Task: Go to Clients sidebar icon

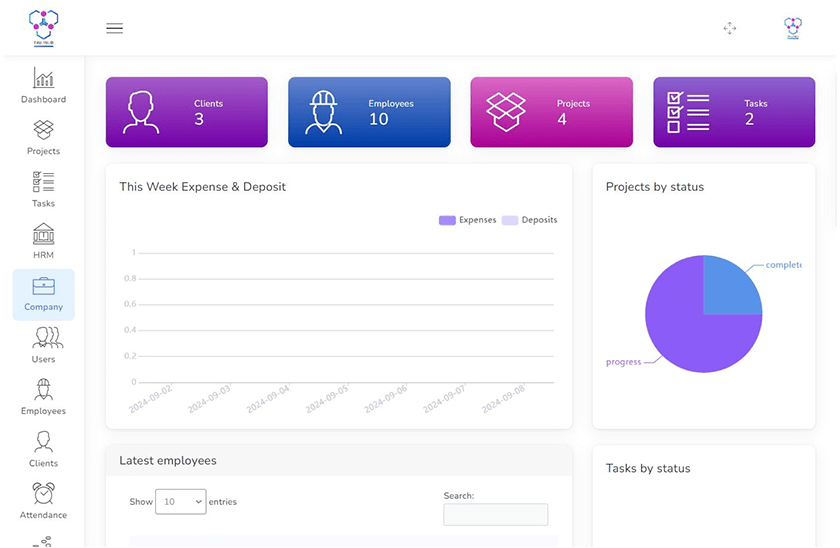Action: coord(43,442)
